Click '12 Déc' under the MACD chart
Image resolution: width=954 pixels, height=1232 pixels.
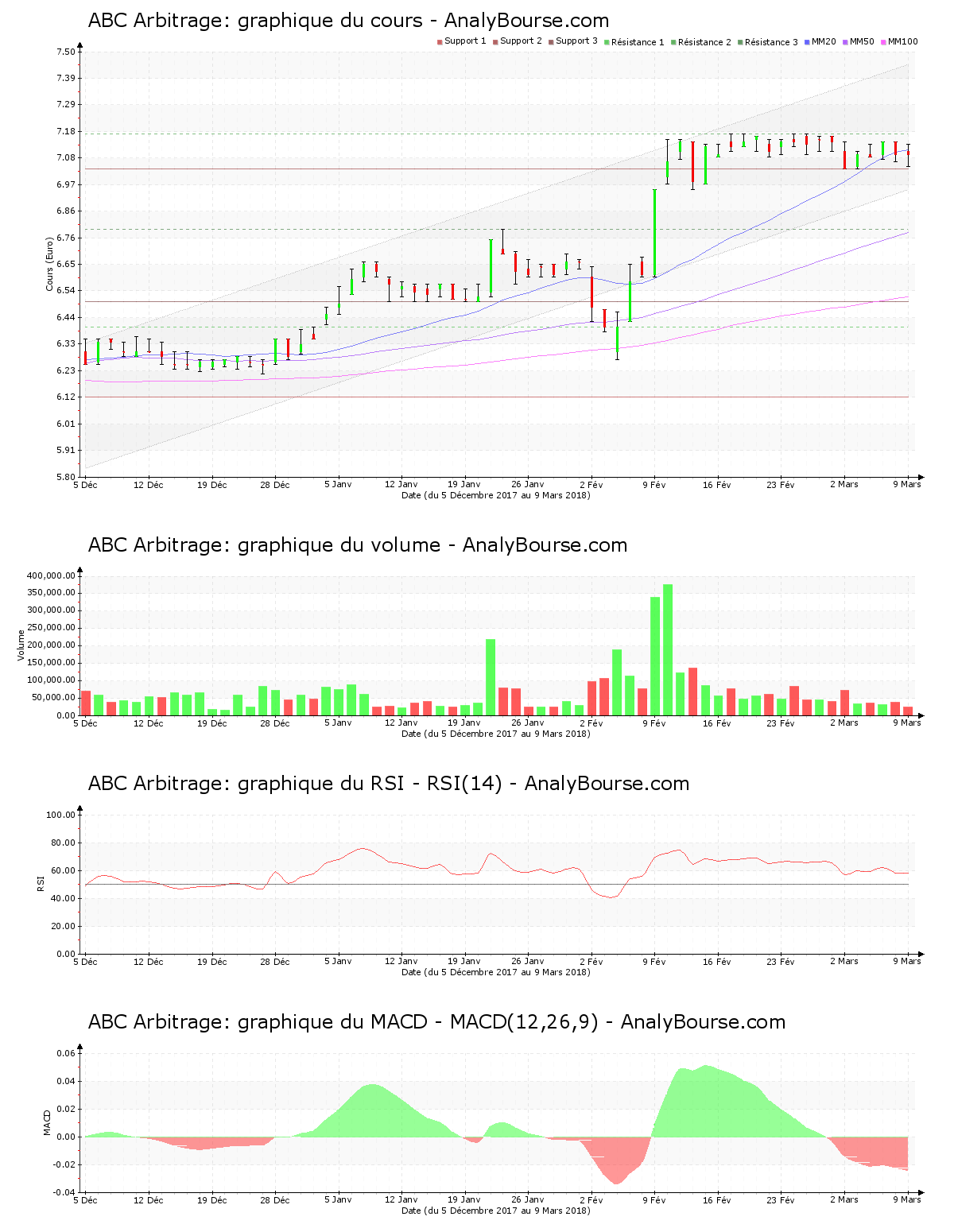pos(148,1200)
